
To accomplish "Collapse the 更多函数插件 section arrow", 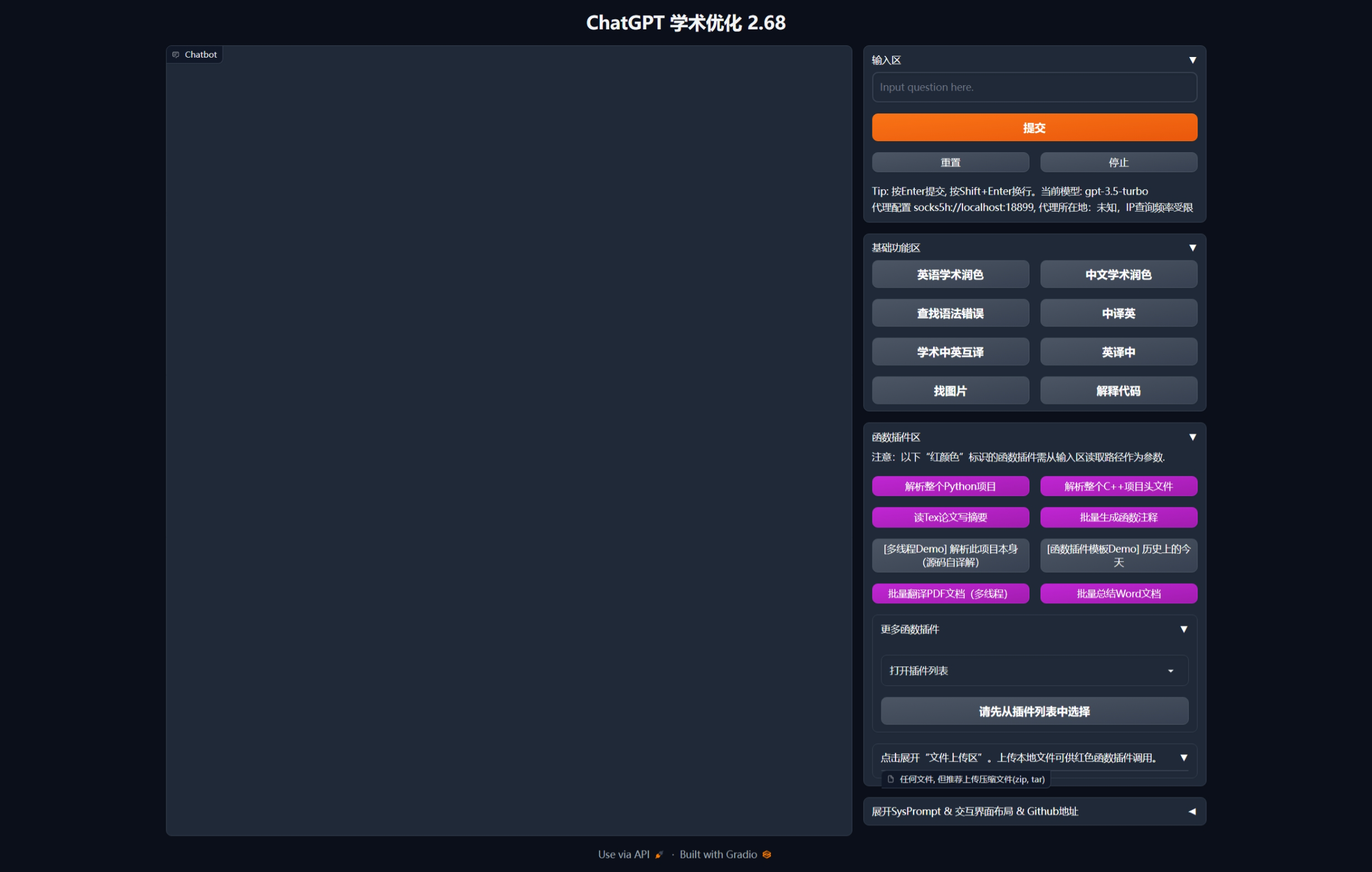I will (x=1184, y=629).
